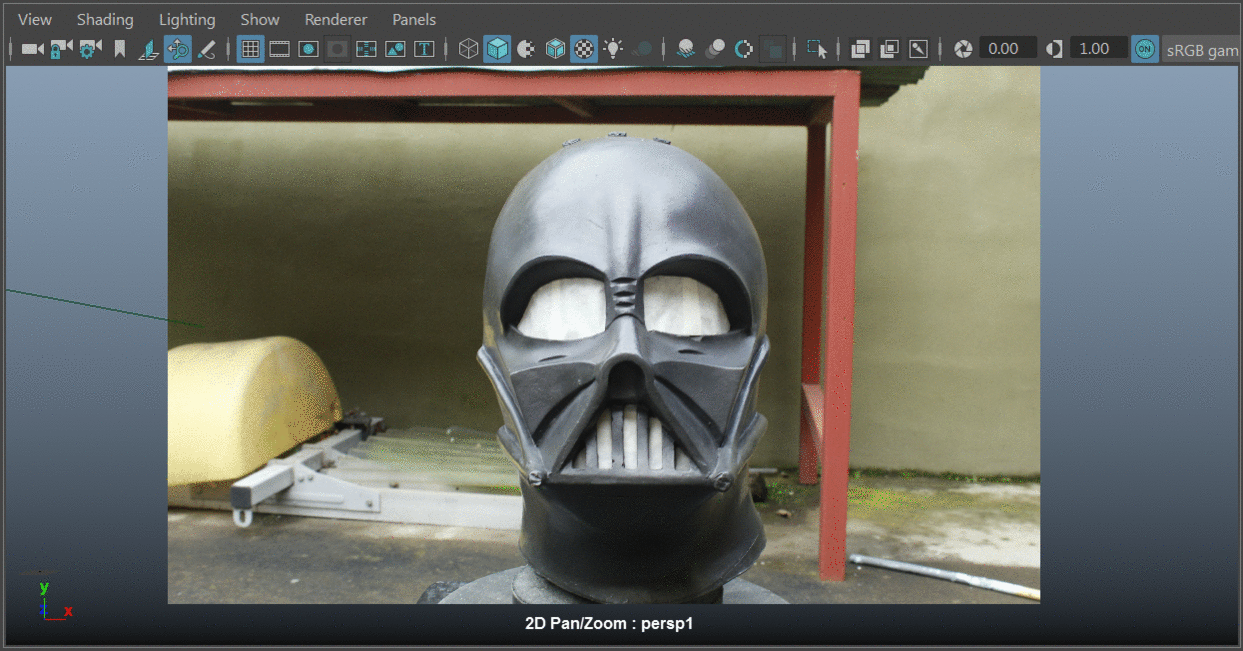Toggle the Field Chart icon
The height and width of the screenshot is (651, 1243).
(367, 48)
